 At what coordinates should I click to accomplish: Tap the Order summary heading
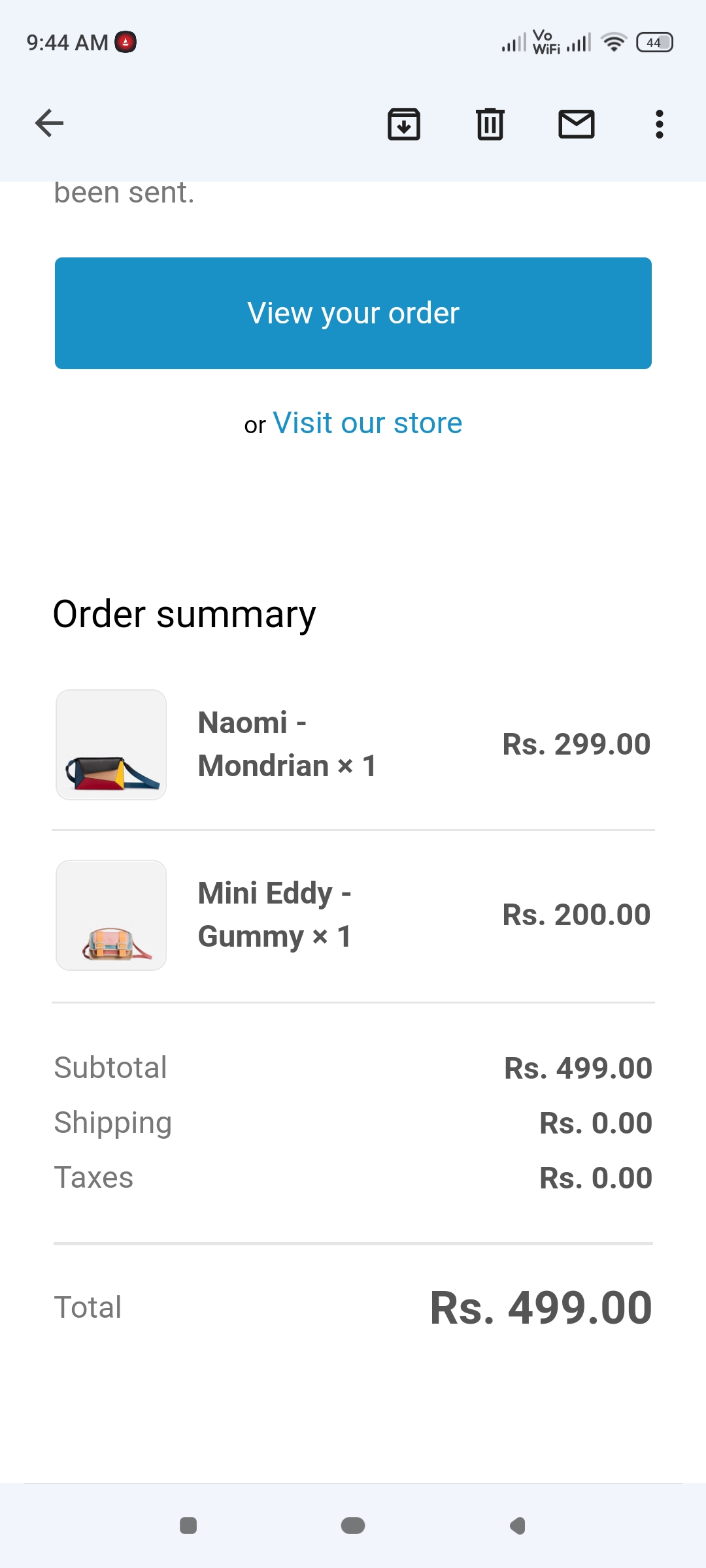pyautogui.click(x=184, y=615)
